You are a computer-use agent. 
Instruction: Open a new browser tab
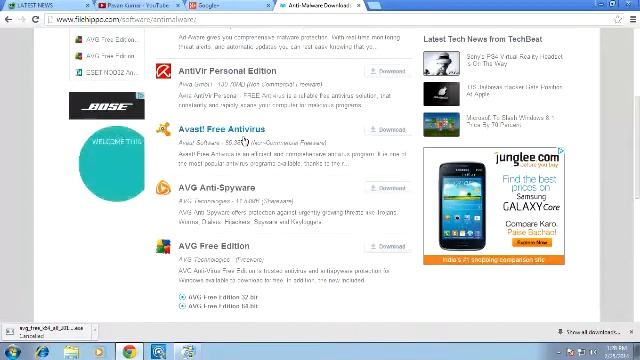coord(374,6)
